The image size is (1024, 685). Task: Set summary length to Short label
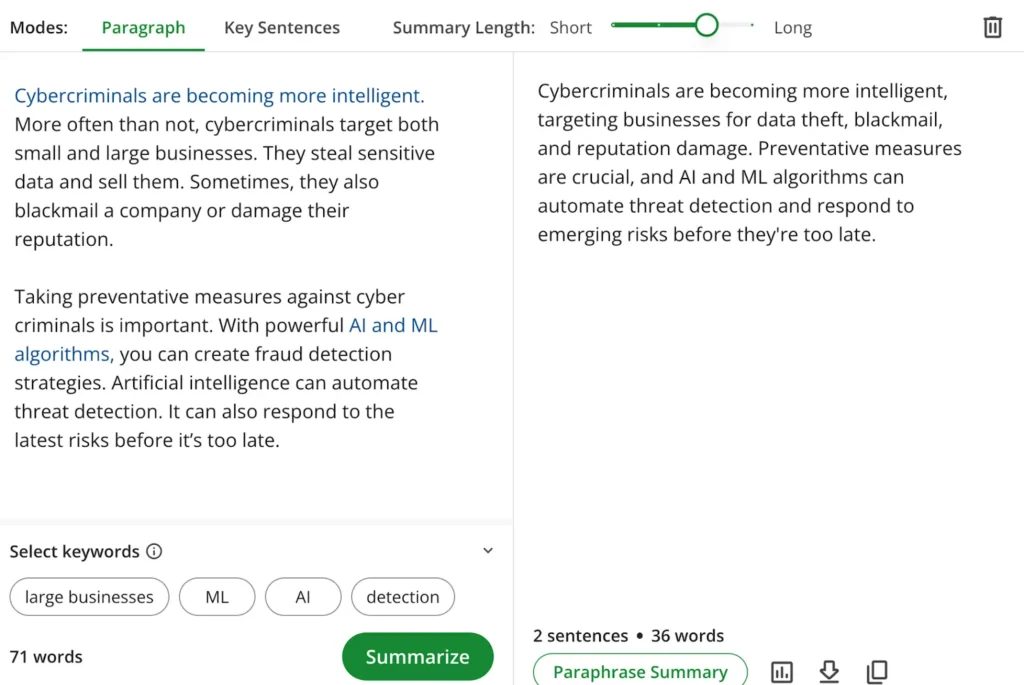click(x=570, y=27)
